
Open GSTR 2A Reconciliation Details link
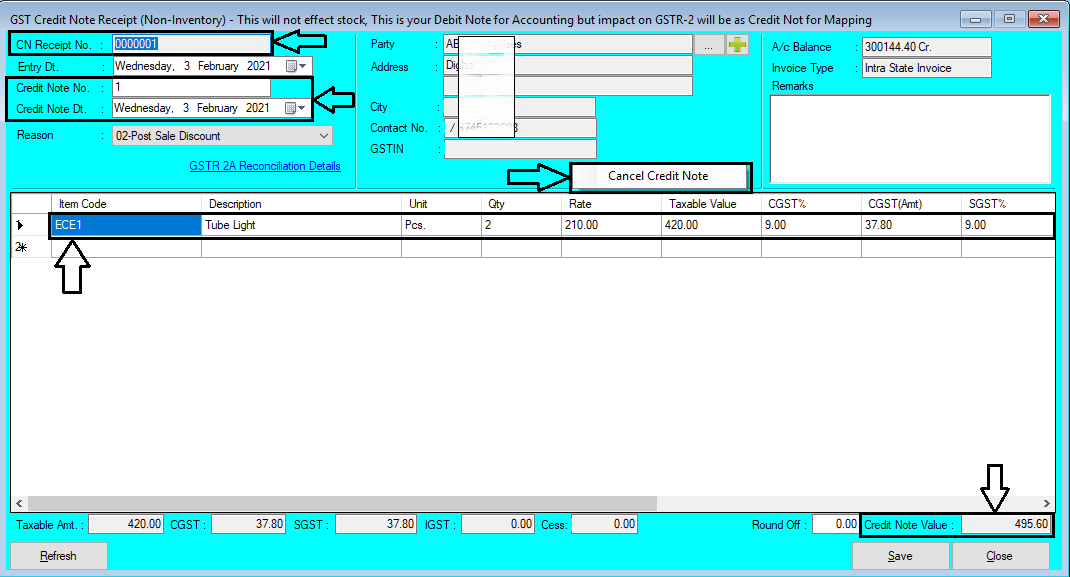tap(264, 165)
